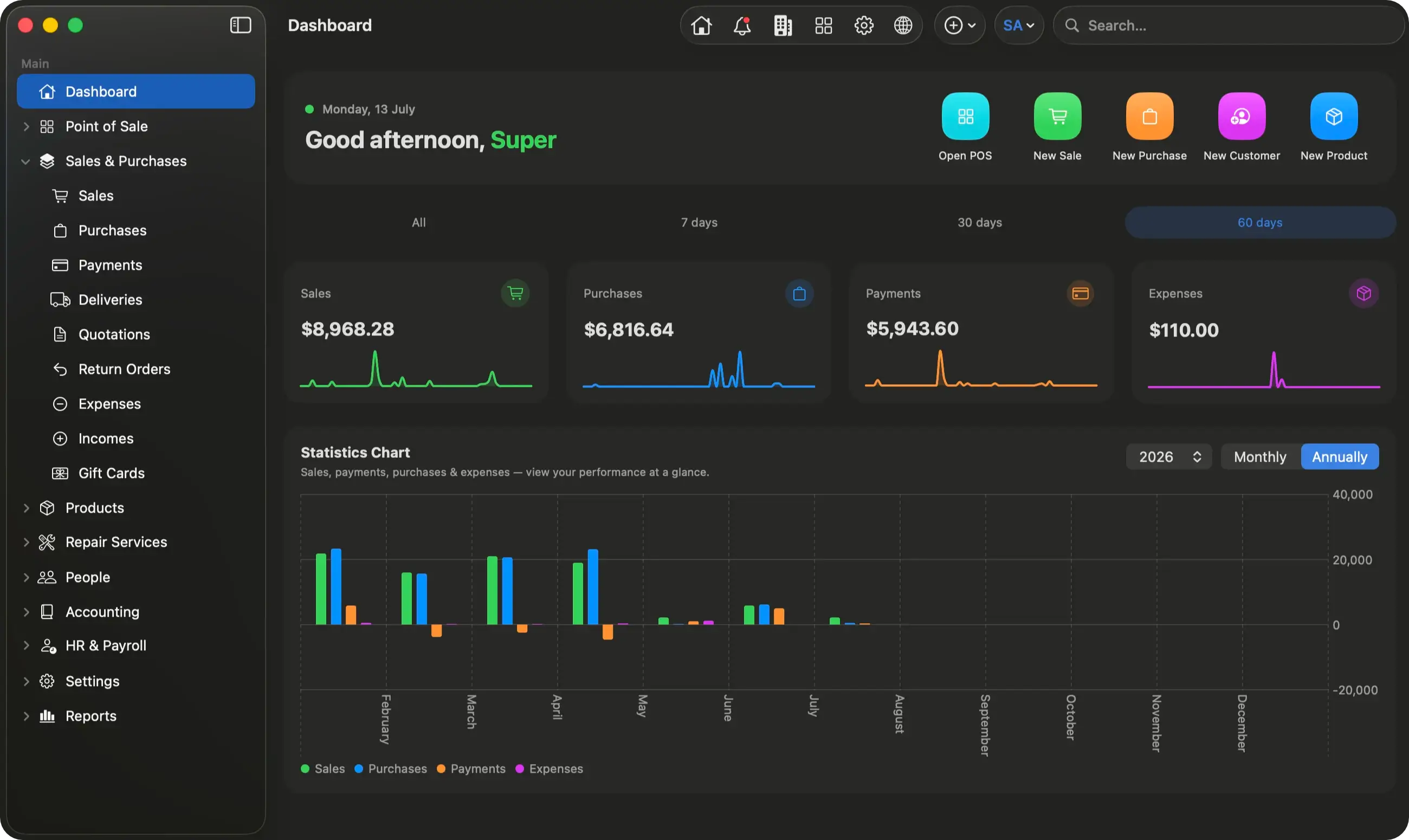
Task: Collapse Sales & Purchases section
Action: pyautogui.click(x=25, y=161)
